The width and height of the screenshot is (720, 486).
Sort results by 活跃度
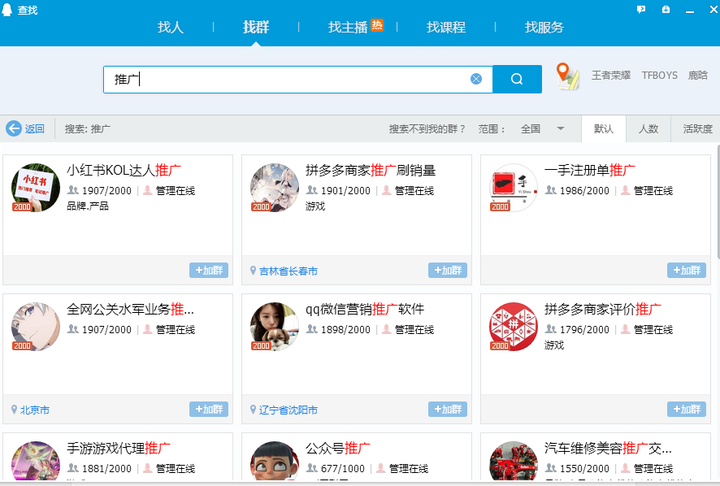[x=697, y=129]
